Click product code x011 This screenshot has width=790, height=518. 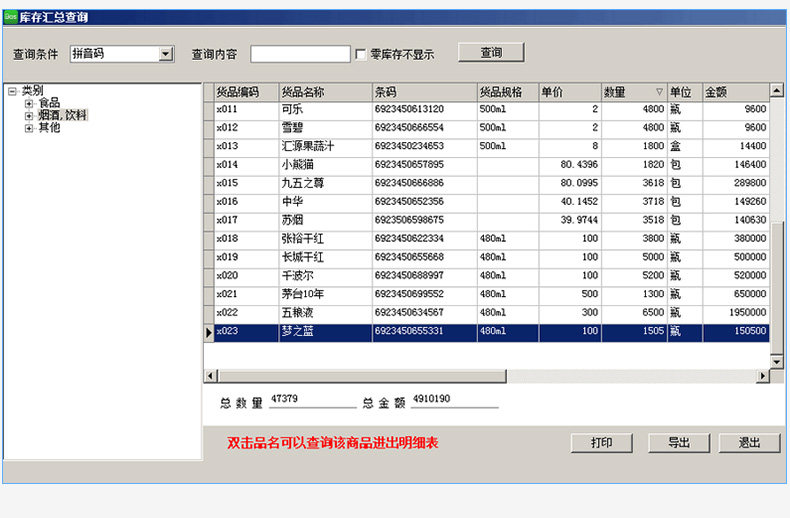point(246,109)
